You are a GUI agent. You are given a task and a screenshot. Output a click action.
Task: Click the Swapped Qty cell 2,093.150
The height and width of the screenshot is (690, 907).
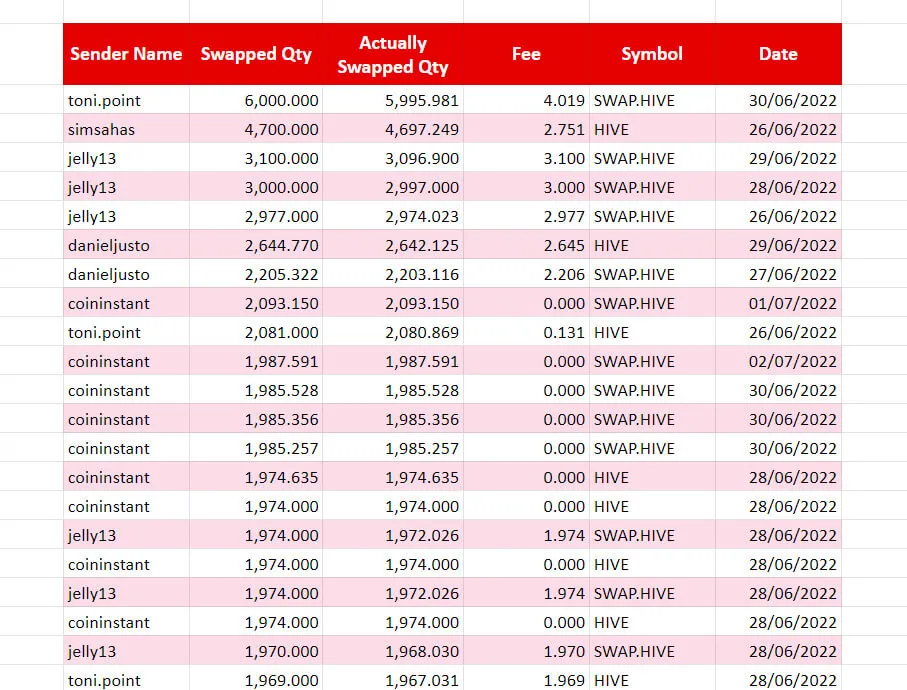pos(256,302)
